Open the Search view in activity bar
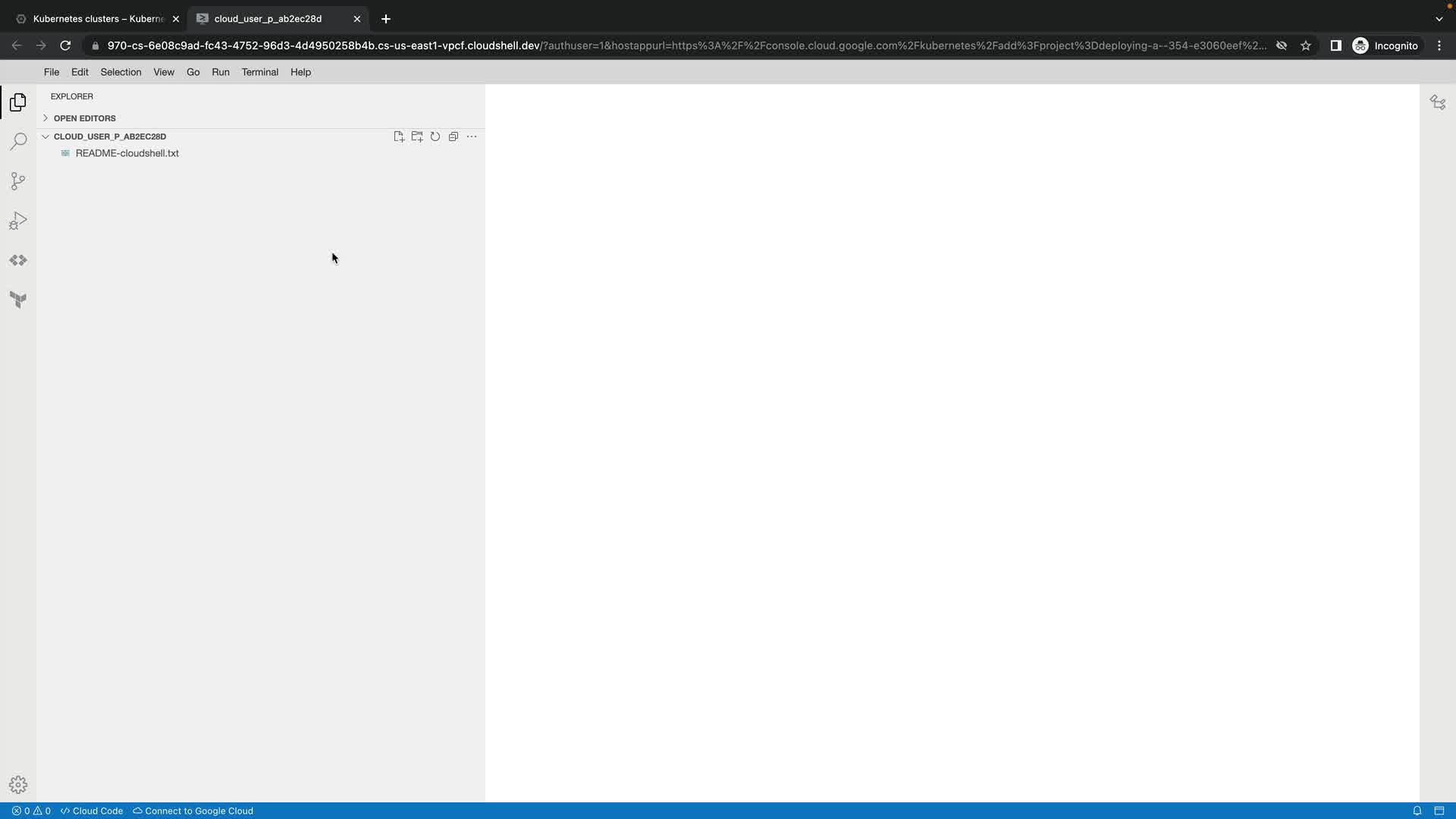The height and width of the screenshot is (819, 1456). coord(18,142)
